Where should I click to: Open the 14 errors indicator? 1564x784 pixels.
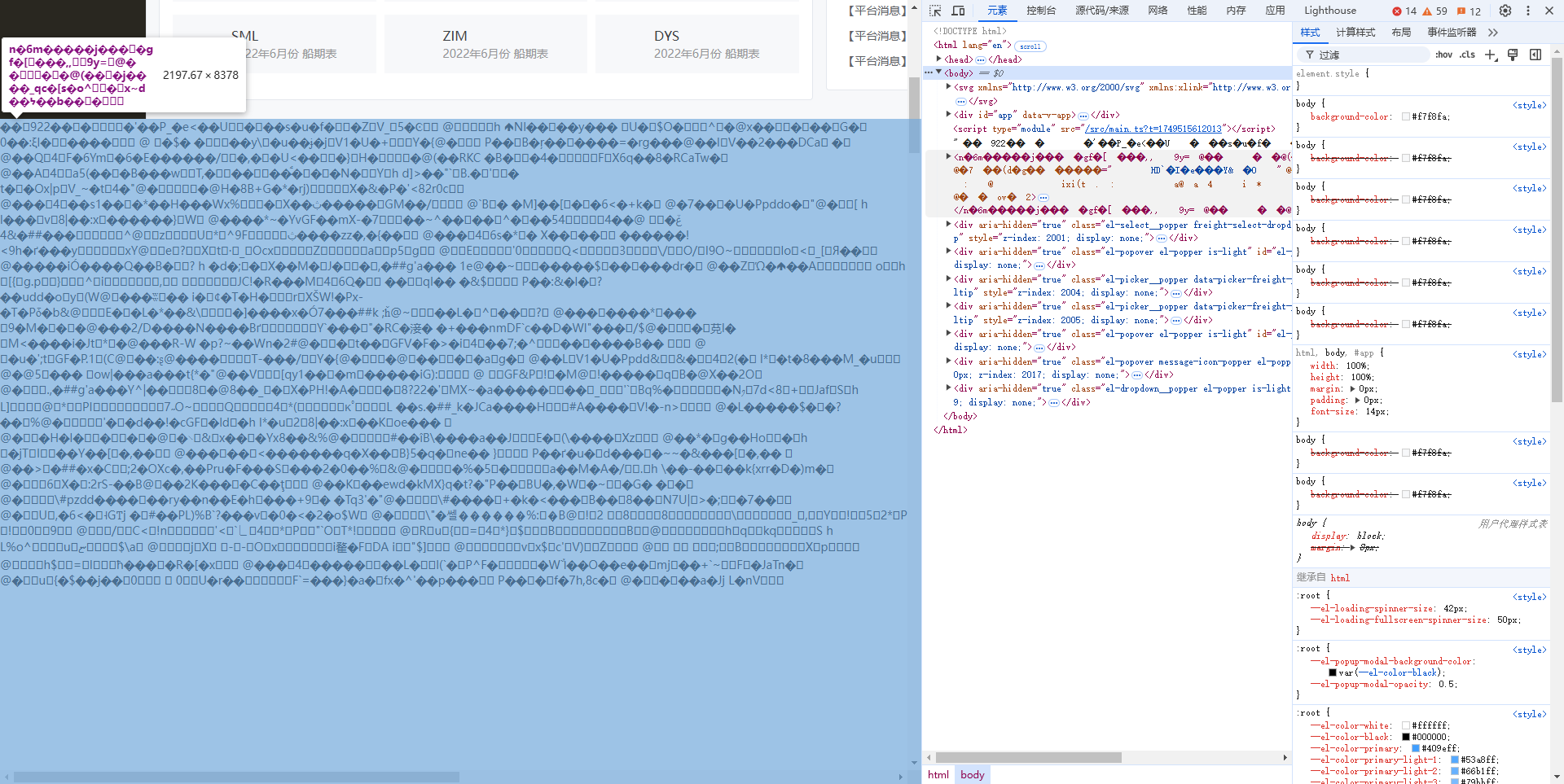(1404, 11)
